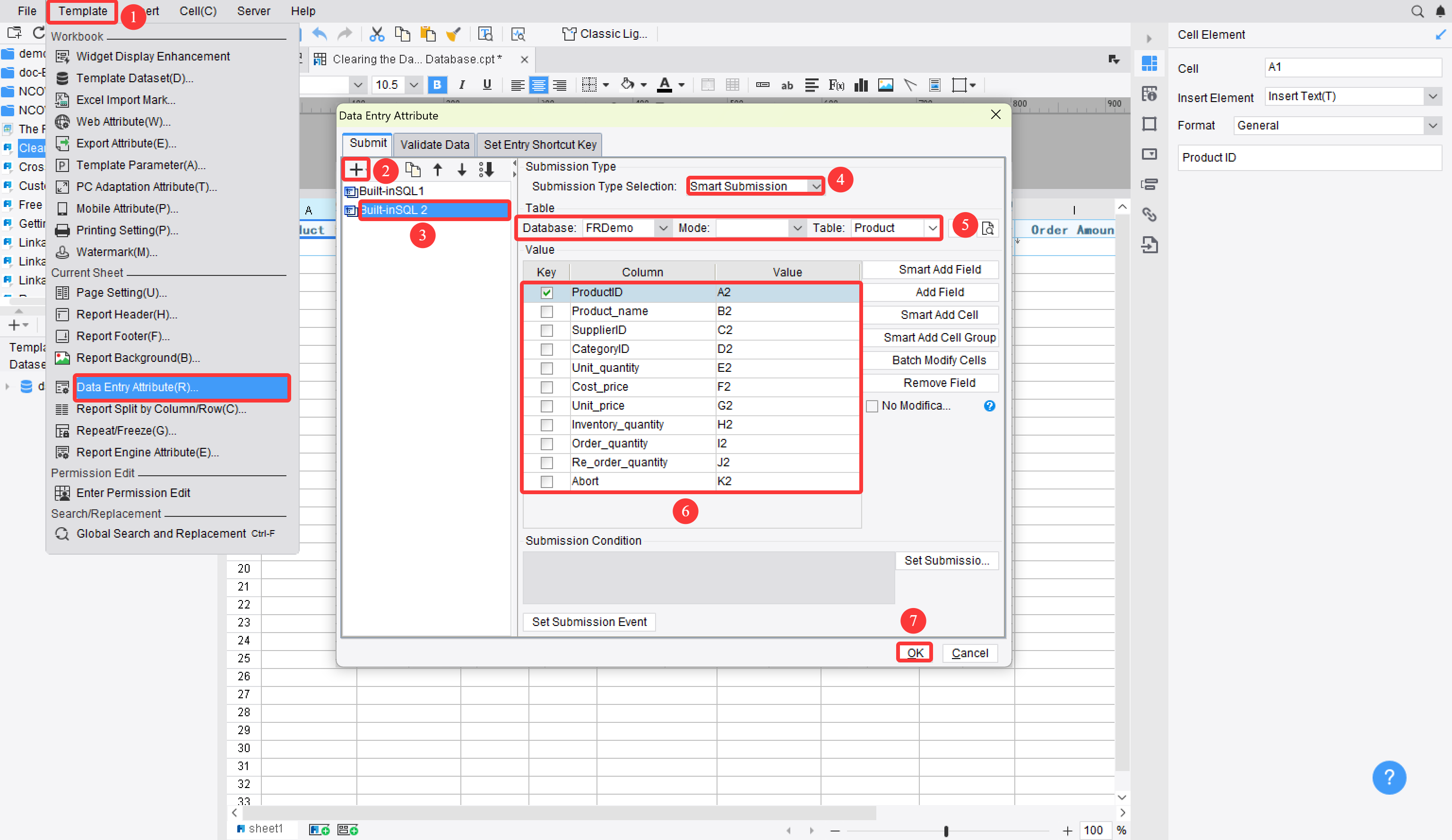Click the Insert Formula F(x) icon

pyautogui.click(x=836, y=85)
